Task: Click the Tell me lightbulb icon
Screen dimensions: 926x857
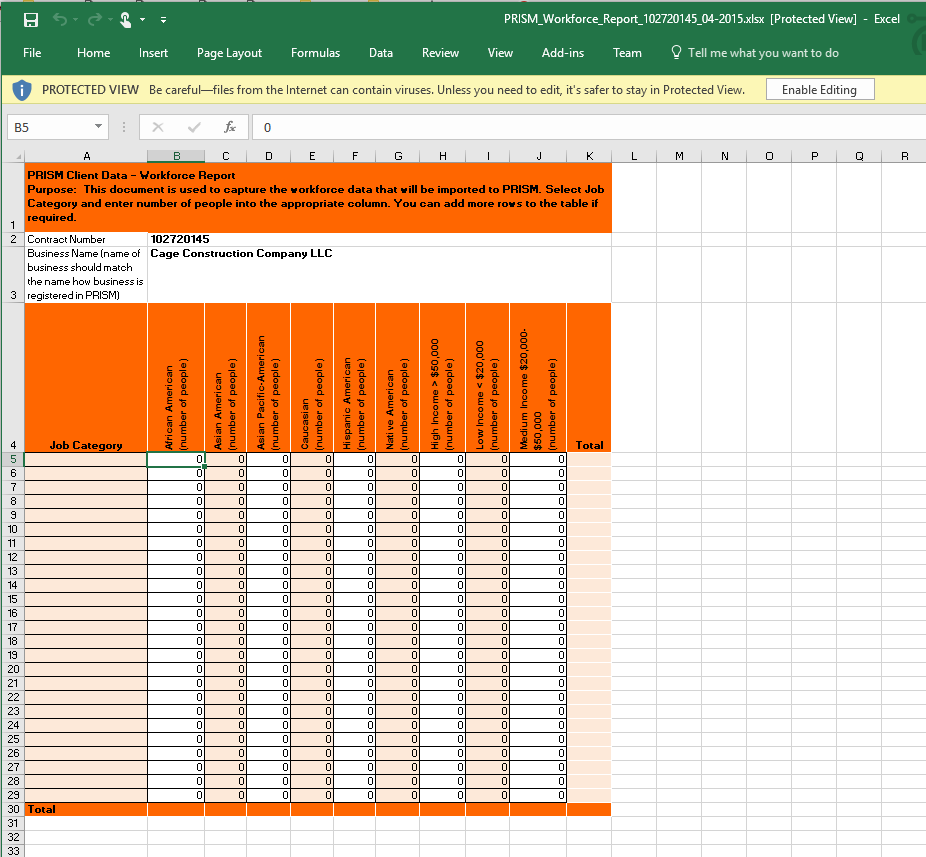Action: [x=676, y=53]
